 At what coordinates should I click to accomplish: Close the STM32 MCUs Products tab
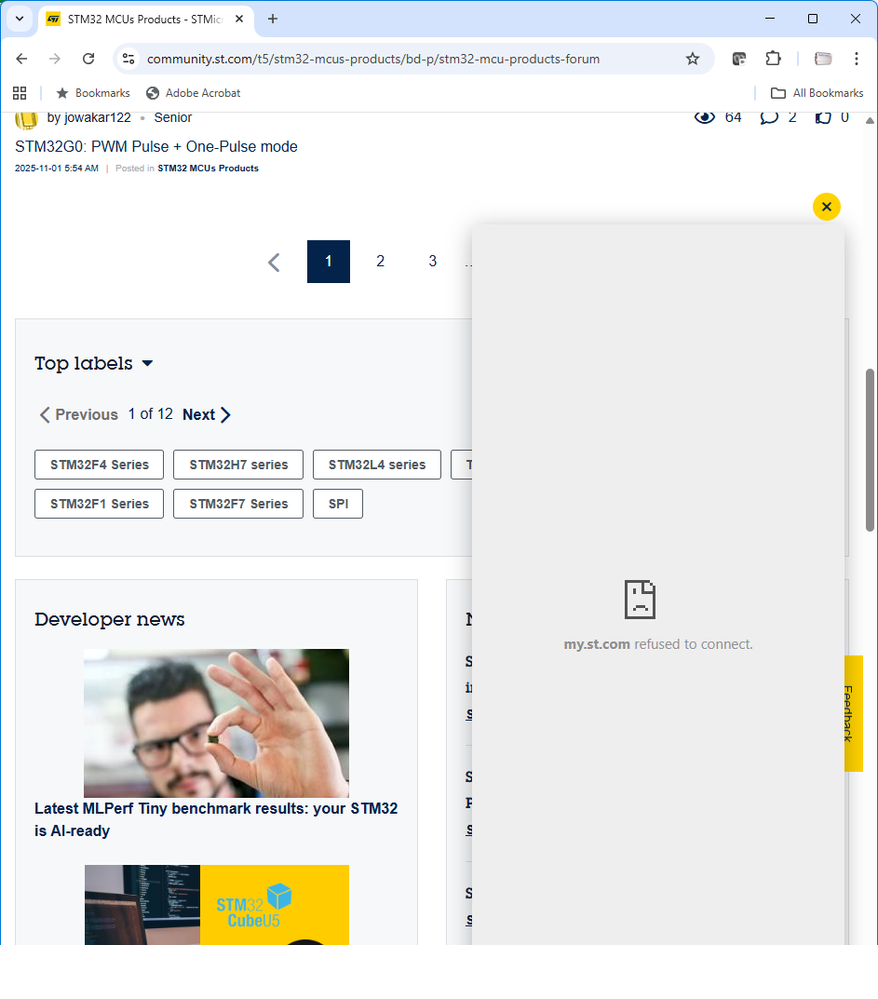pos(239,19)
